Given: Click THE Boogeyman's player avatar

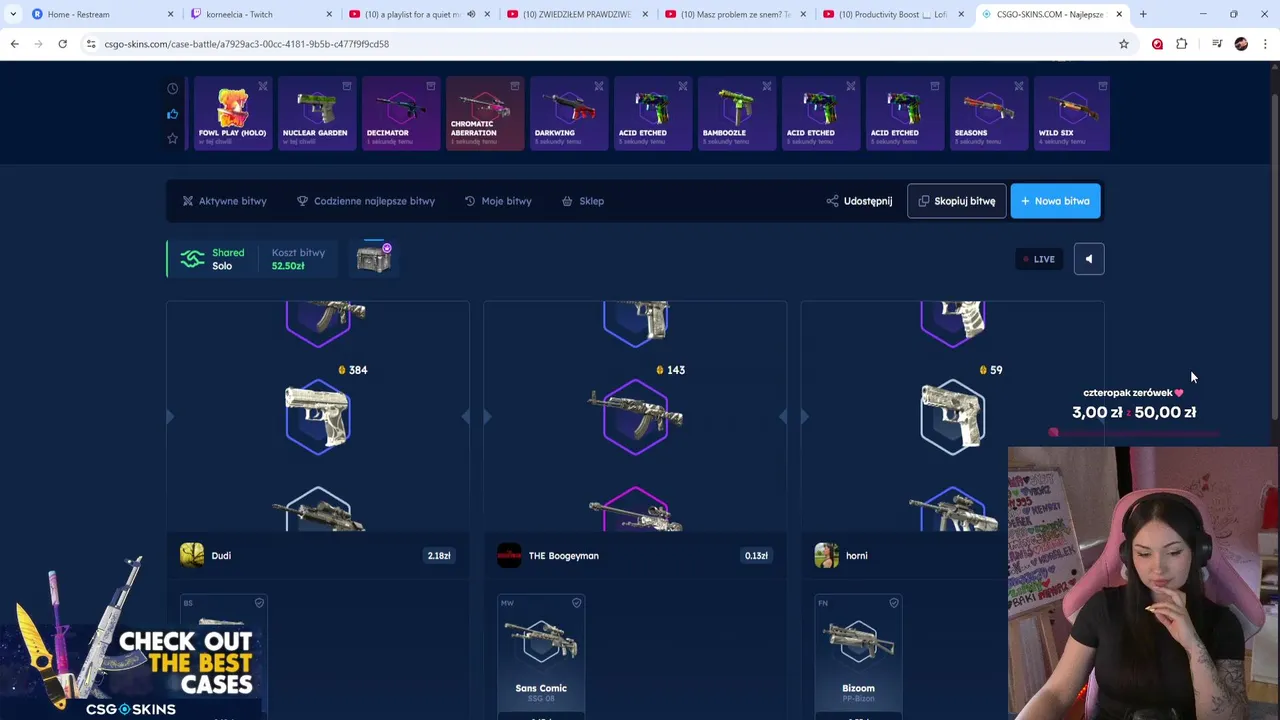Looking at the screenshot, I should [509, 555].
